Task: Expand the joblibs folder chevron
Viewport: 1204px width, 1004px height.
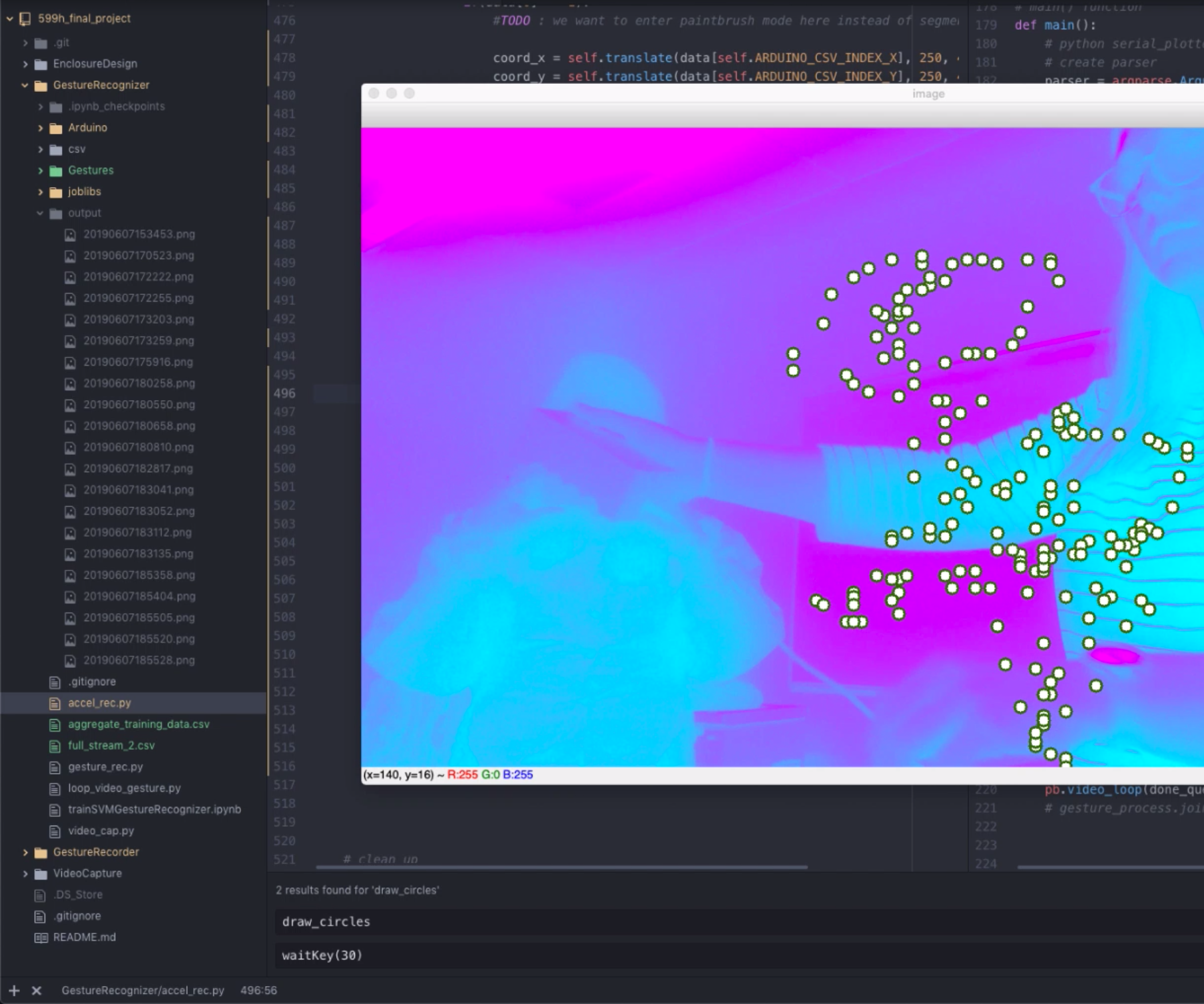Action: coord(41,192)
